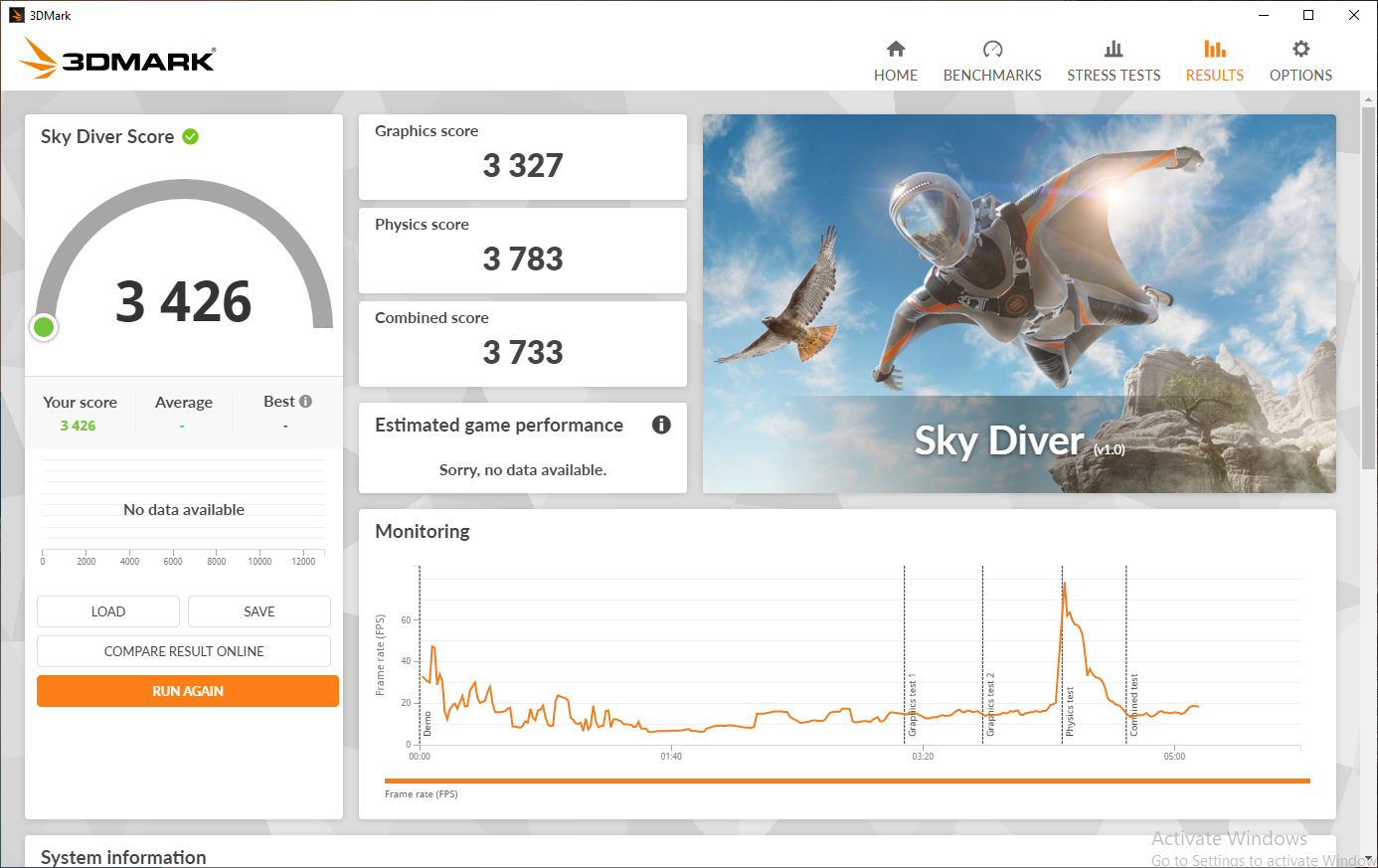Click green validation checkmark beside Sky Diver Score
This screenshot has height=868, width=1378.
[x=190, y=136]
